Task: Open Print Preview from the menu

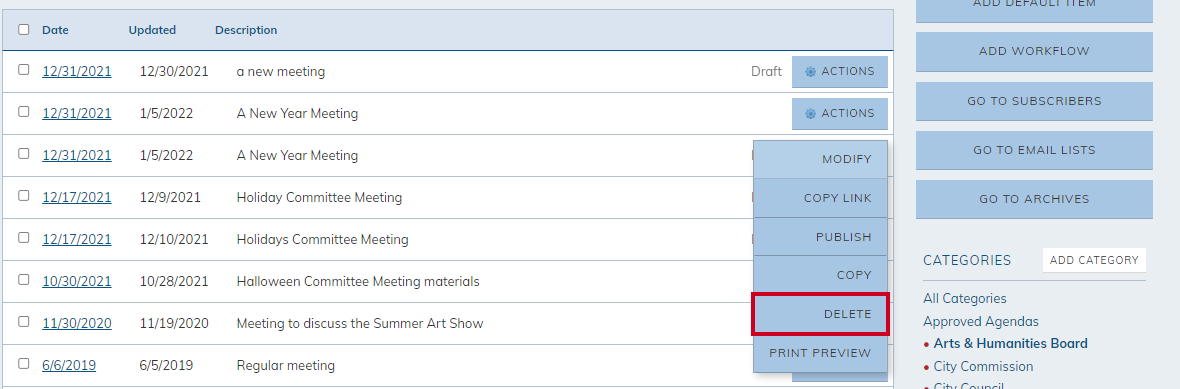Action: point(820,353)
